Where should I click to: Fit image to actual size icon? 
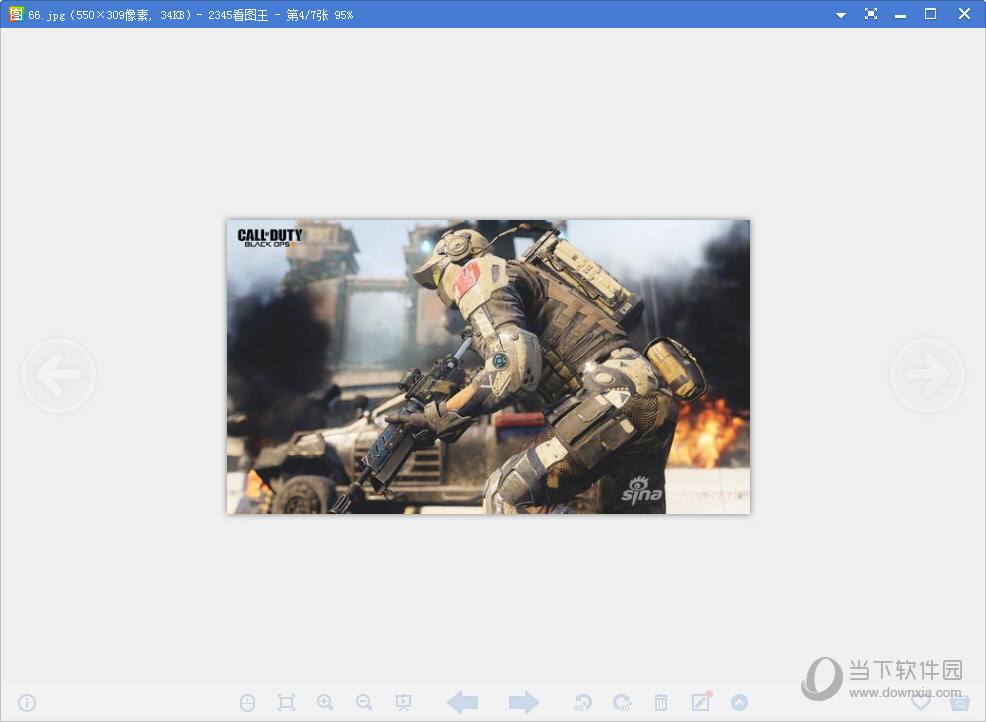[x=286, y=703]
